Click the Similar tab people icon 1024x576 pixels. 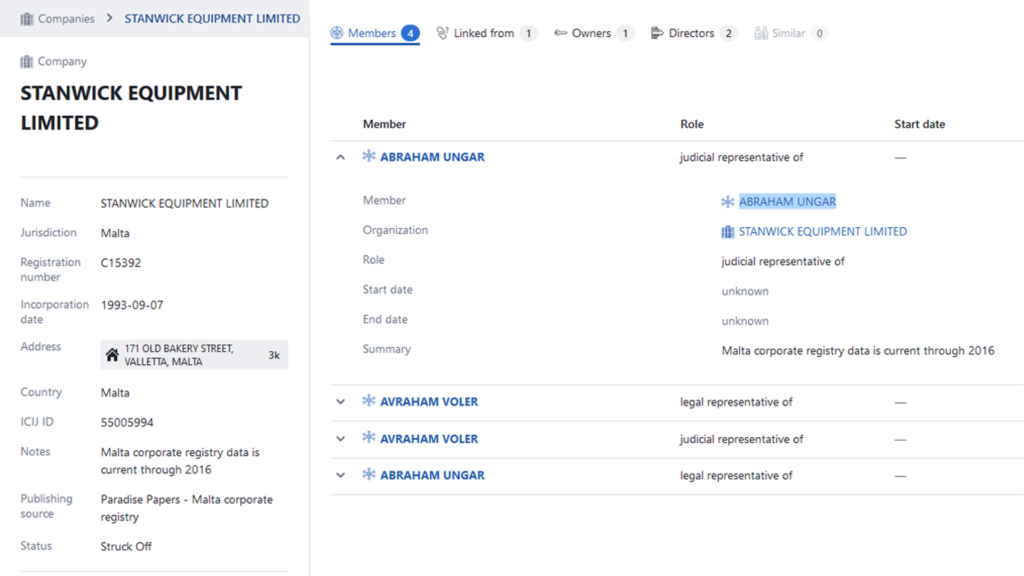pyautogui.click(x=761, y=33)
